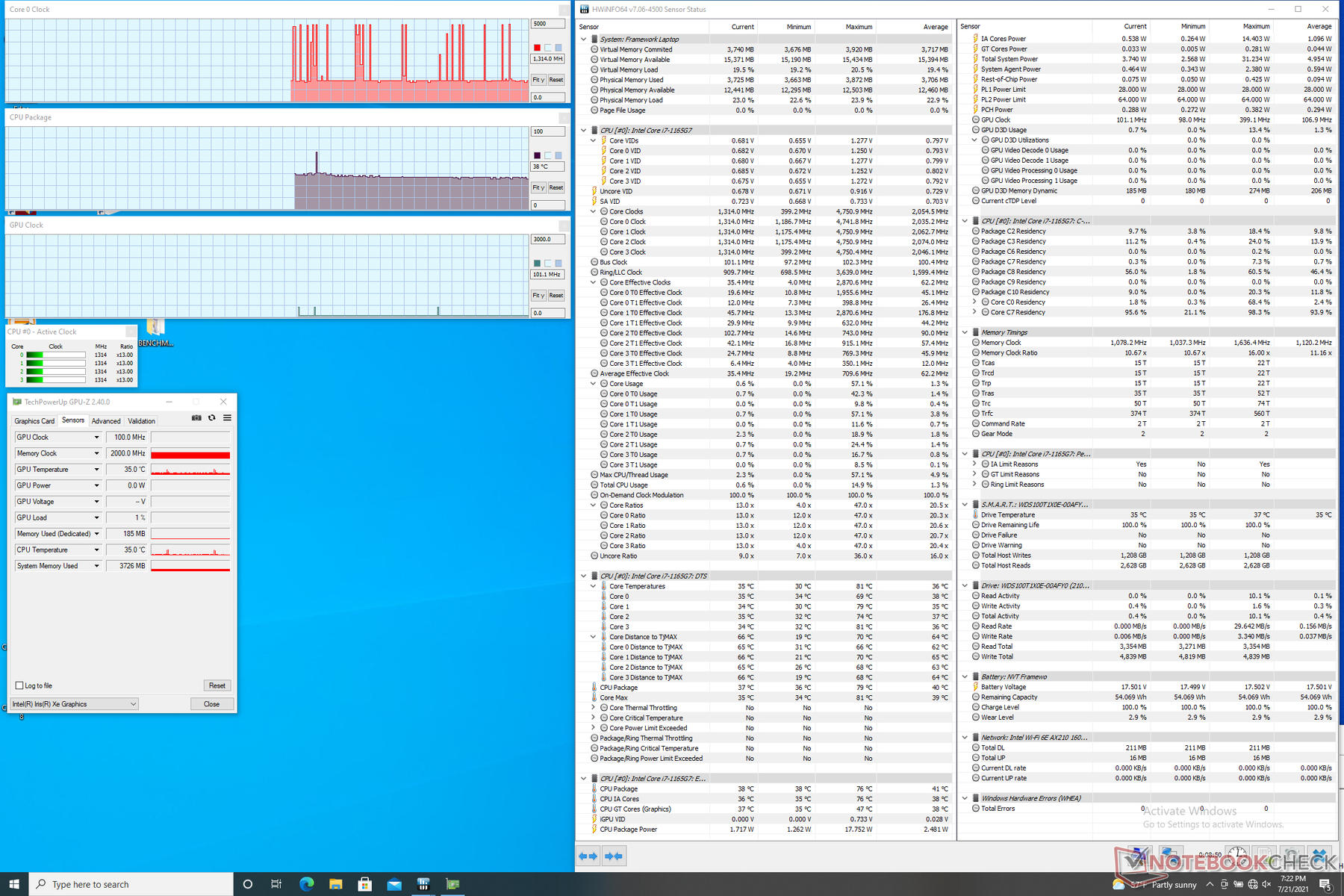Click Fit y in the Core 0 Clock graph
This screenshot has width=1344, height=896.
click(538, 80)
